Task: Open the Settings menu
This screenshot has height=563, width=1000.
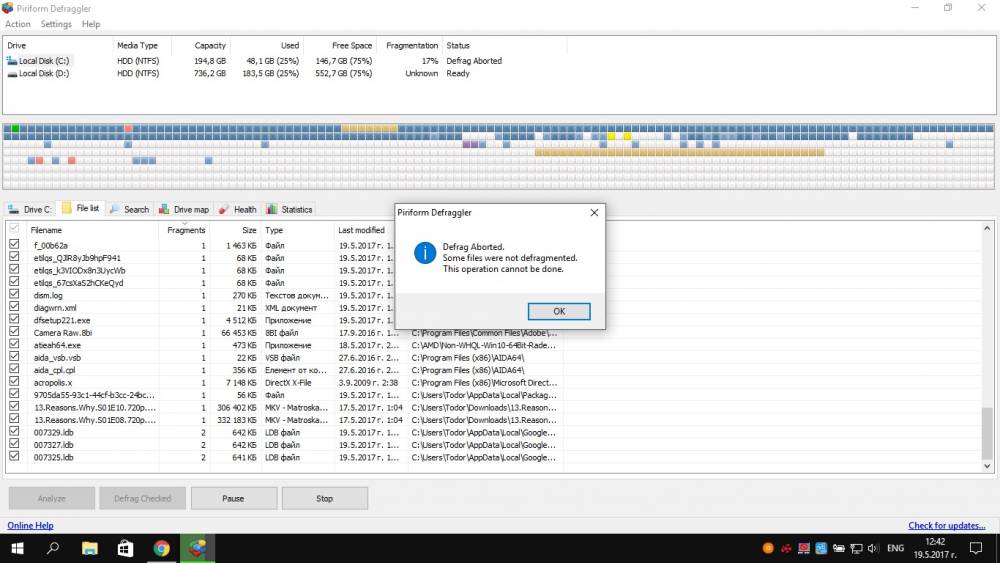Action: pyautogui.click(x=56, y=24)
